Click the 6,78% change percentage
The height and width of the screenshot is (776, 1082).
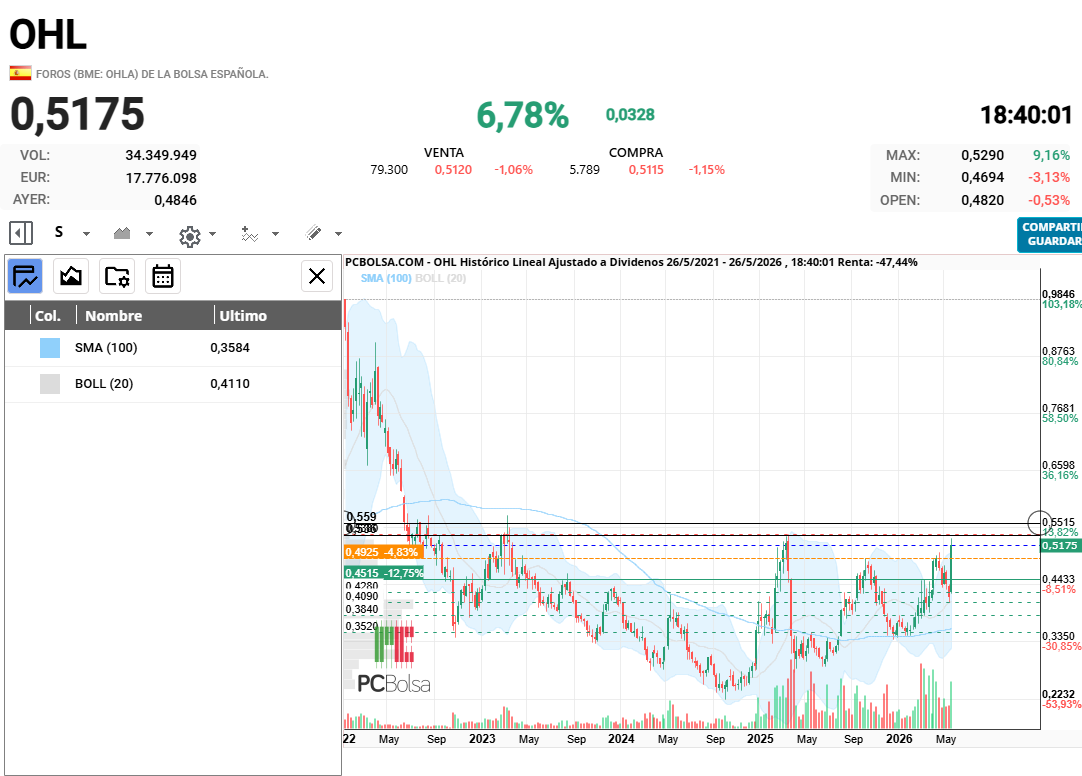pos(522,115)
